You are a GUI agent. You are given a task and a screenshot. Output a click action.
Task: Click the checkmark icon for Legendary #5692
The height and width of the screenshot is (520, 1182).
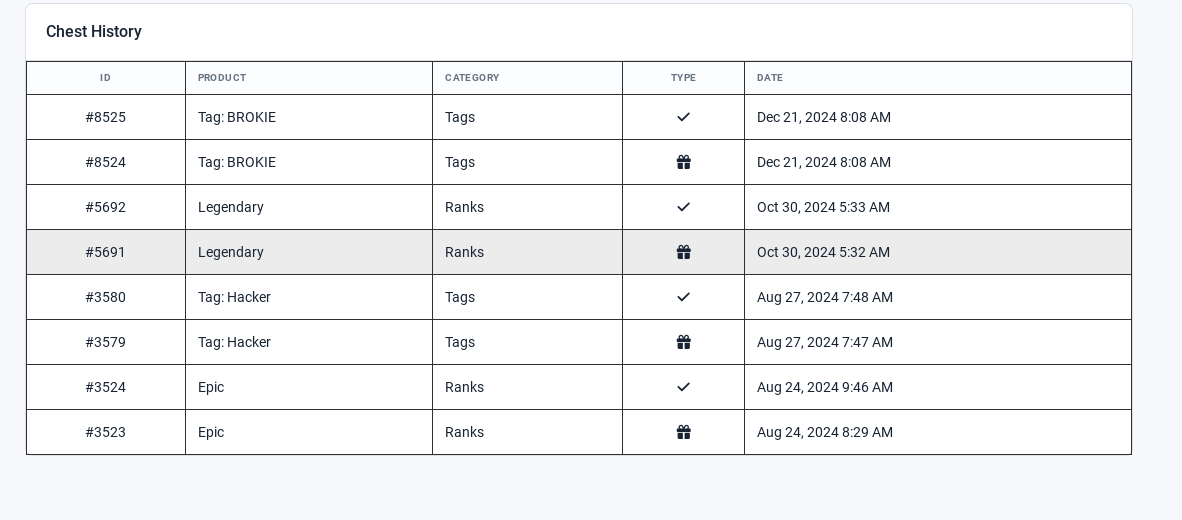pyautogui.click(x=683, y=206)
